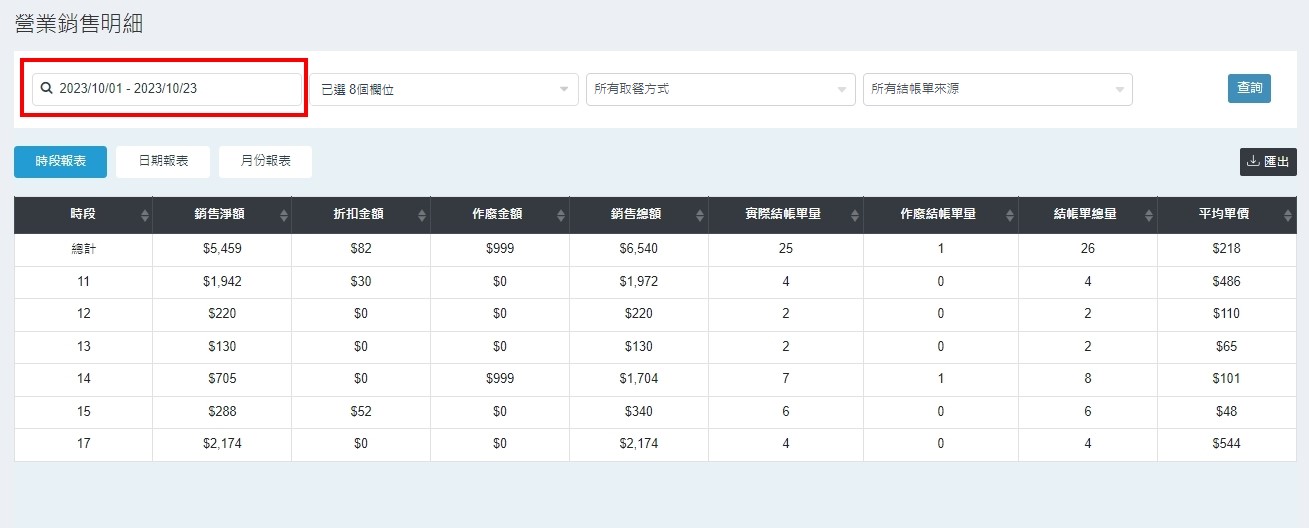The width and height of the screenshot is (1309, 528).
Task: Open the 所有結帳單來源 dropdown
Action: [x=997, y=89]
